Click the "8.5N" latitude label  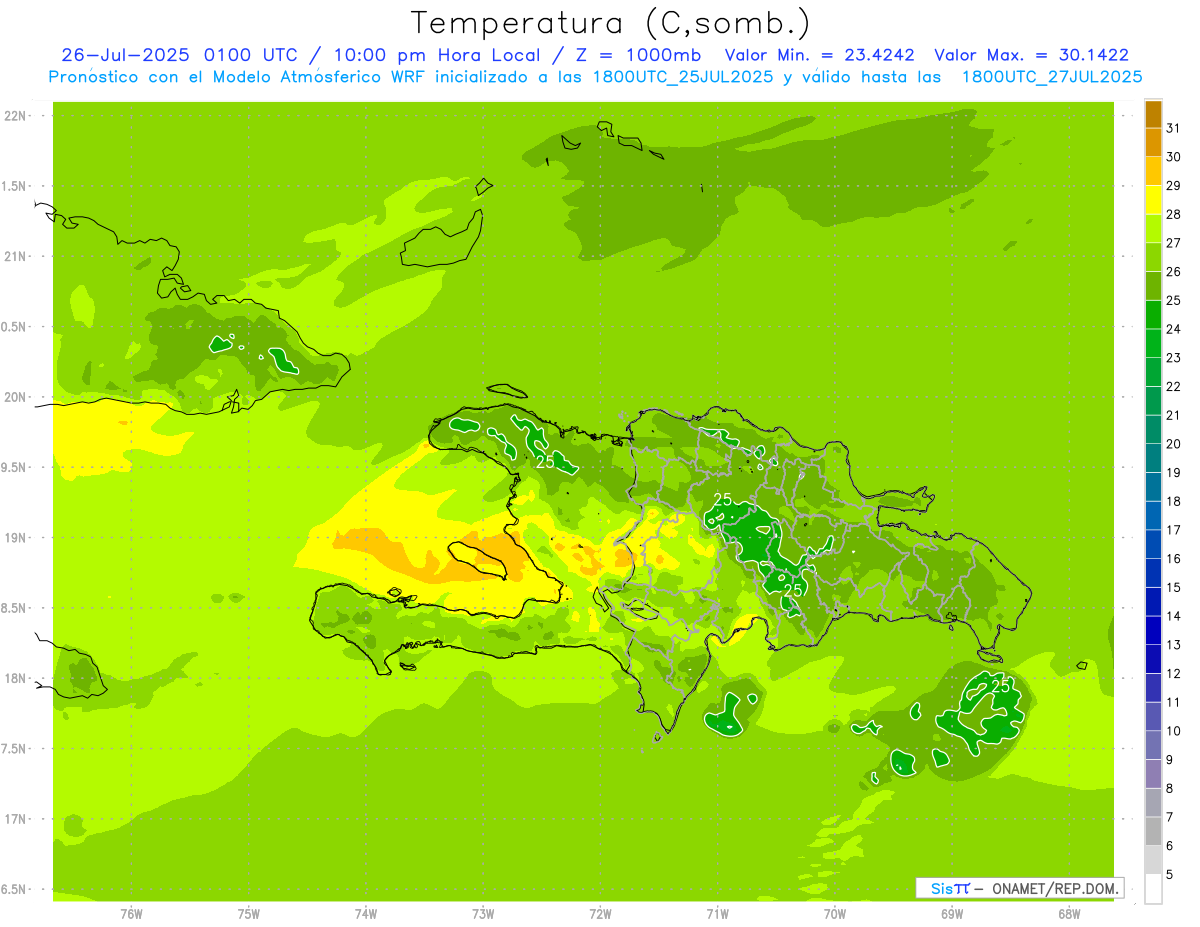tap(15, 608)
